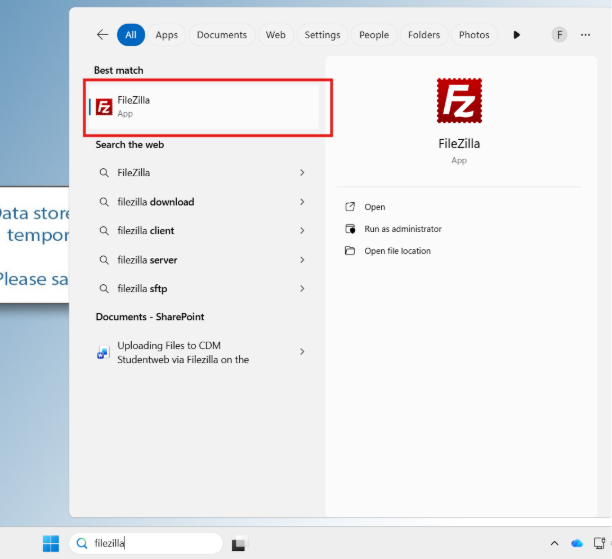The width and height of the screenshot is (612, 559).
Task: Go back using the left arrow icon
Action: (102, 34)
